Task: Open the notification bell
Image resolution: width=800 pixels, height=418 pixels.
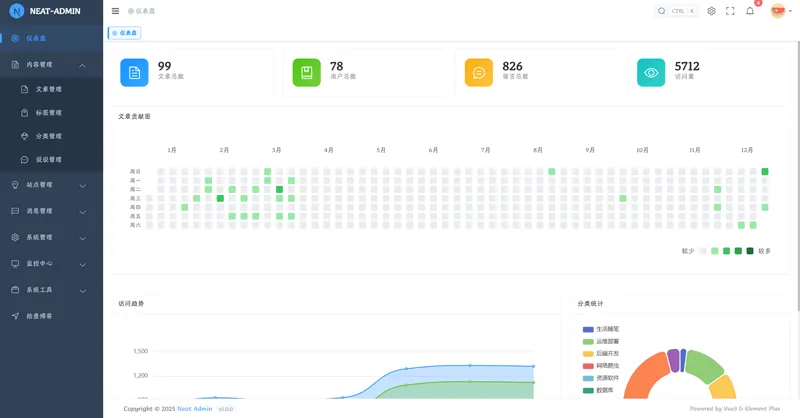Action: click(750, 11)
